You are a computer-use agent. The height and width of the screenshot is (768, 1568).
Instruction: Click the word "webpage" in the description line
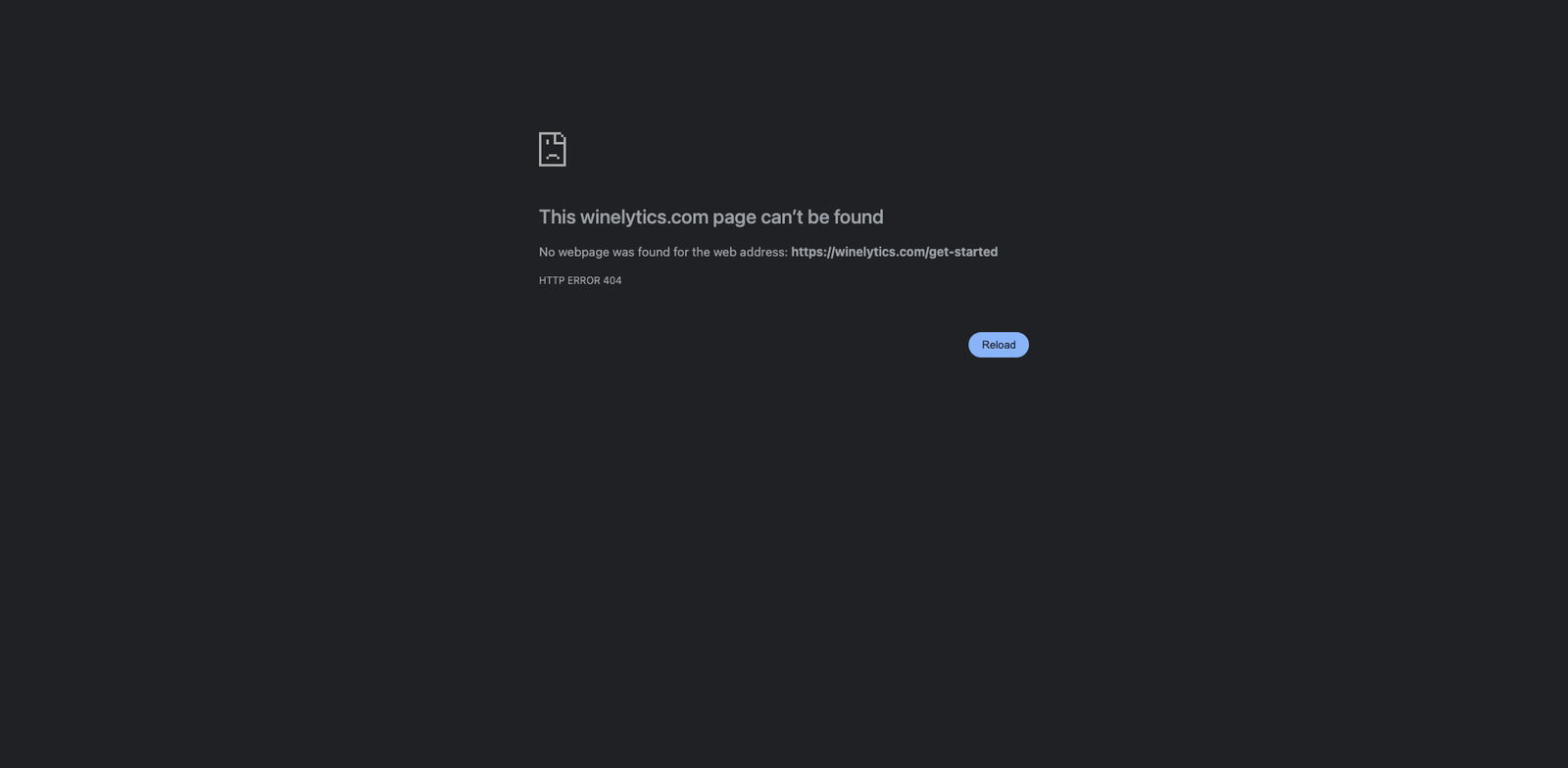click(583, 252)
